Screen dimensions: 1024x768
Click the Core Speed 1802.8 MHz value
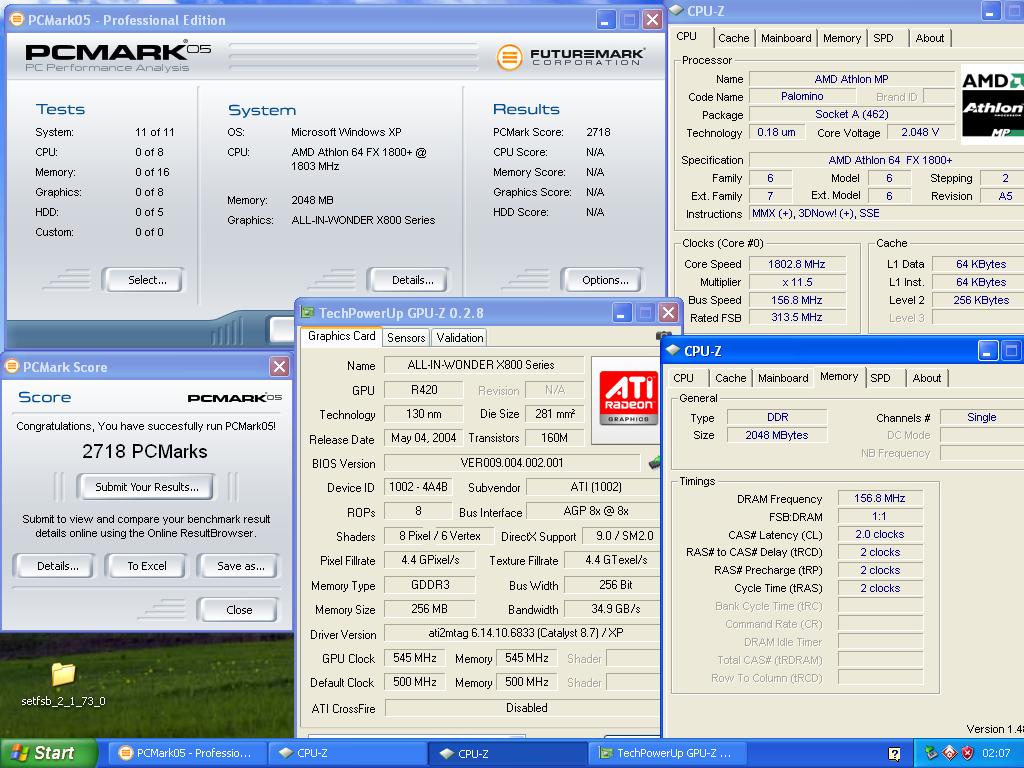pos(797,264)
